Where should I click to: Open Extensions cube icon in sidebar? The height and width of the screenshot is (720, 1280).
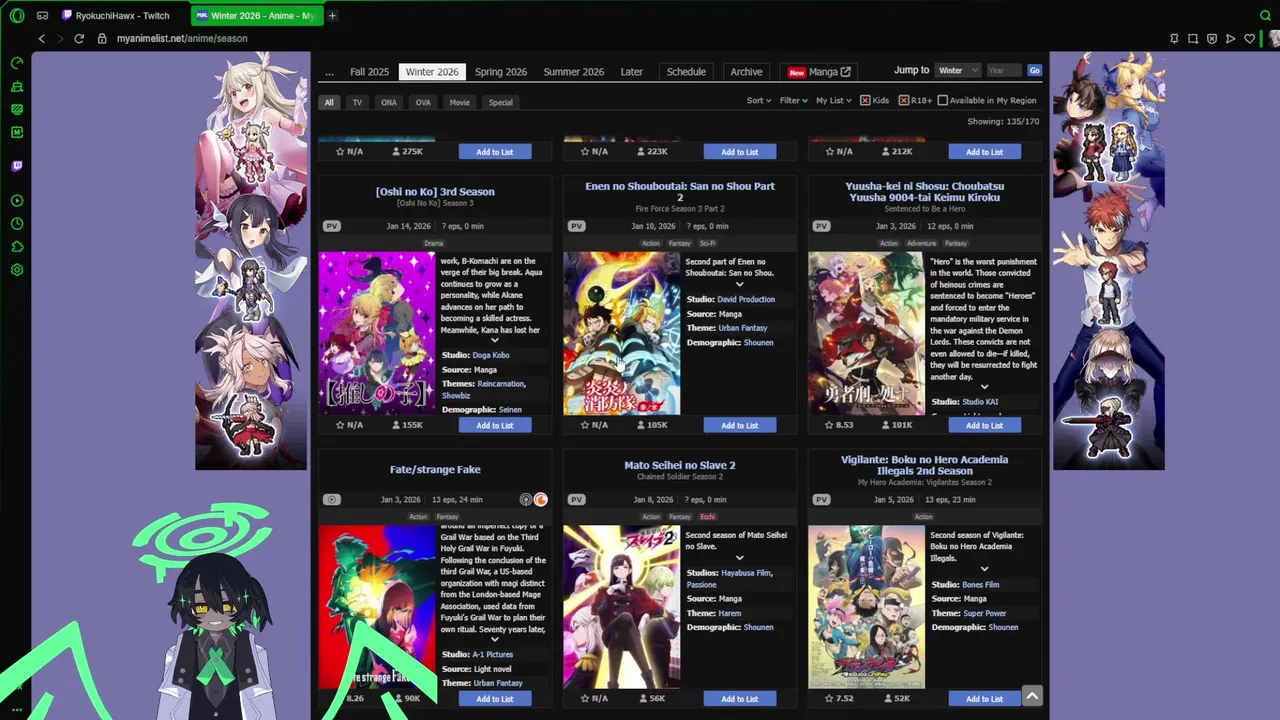coord(17,247)
